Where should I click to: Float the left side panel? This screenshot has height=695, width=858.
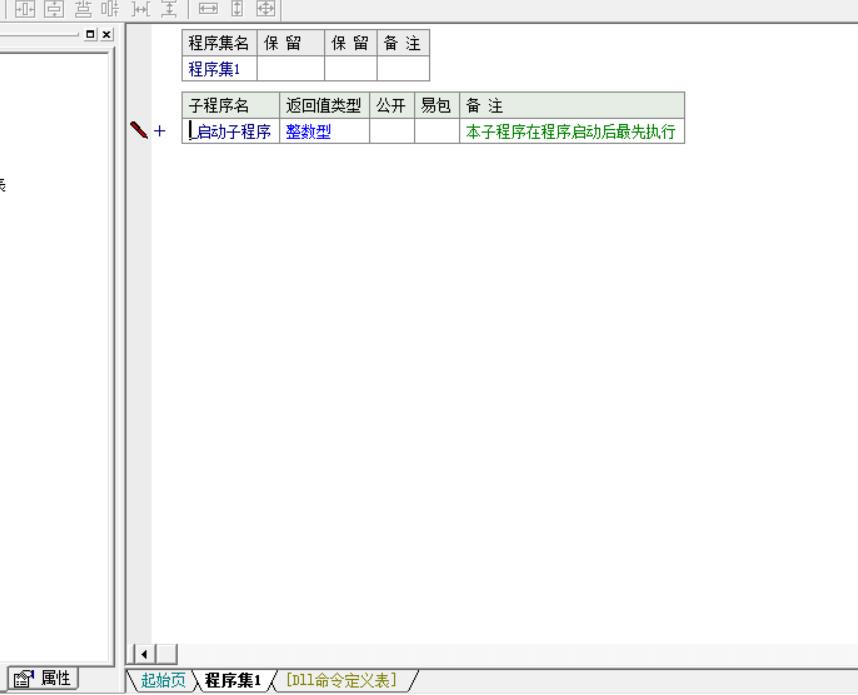tap(90, 34)
